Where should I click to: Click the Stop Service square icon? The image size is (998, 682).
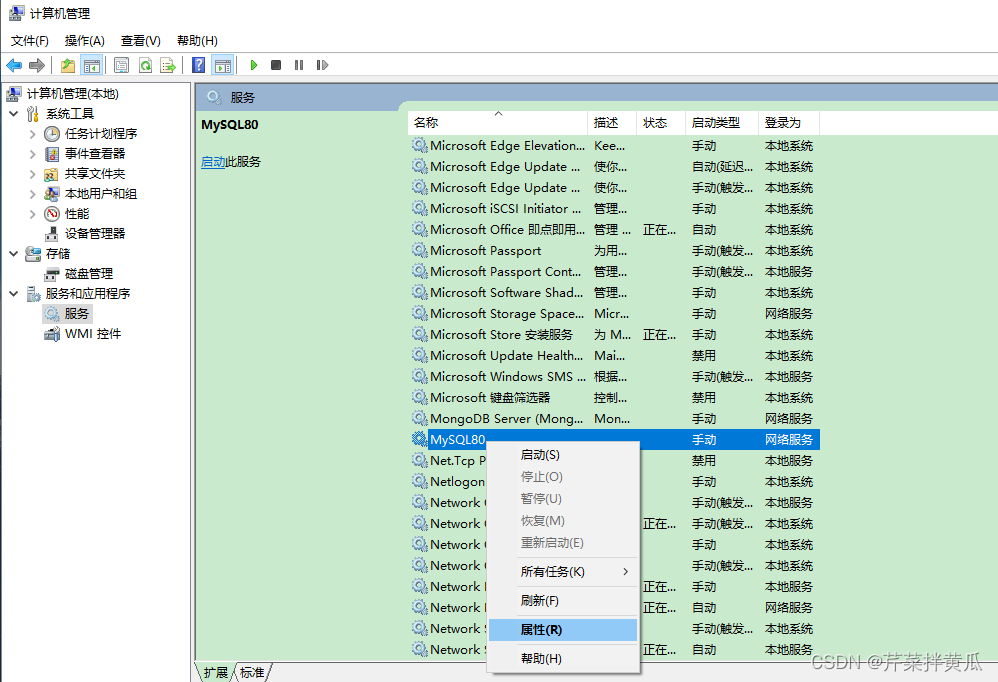click(x=276, y=65)
